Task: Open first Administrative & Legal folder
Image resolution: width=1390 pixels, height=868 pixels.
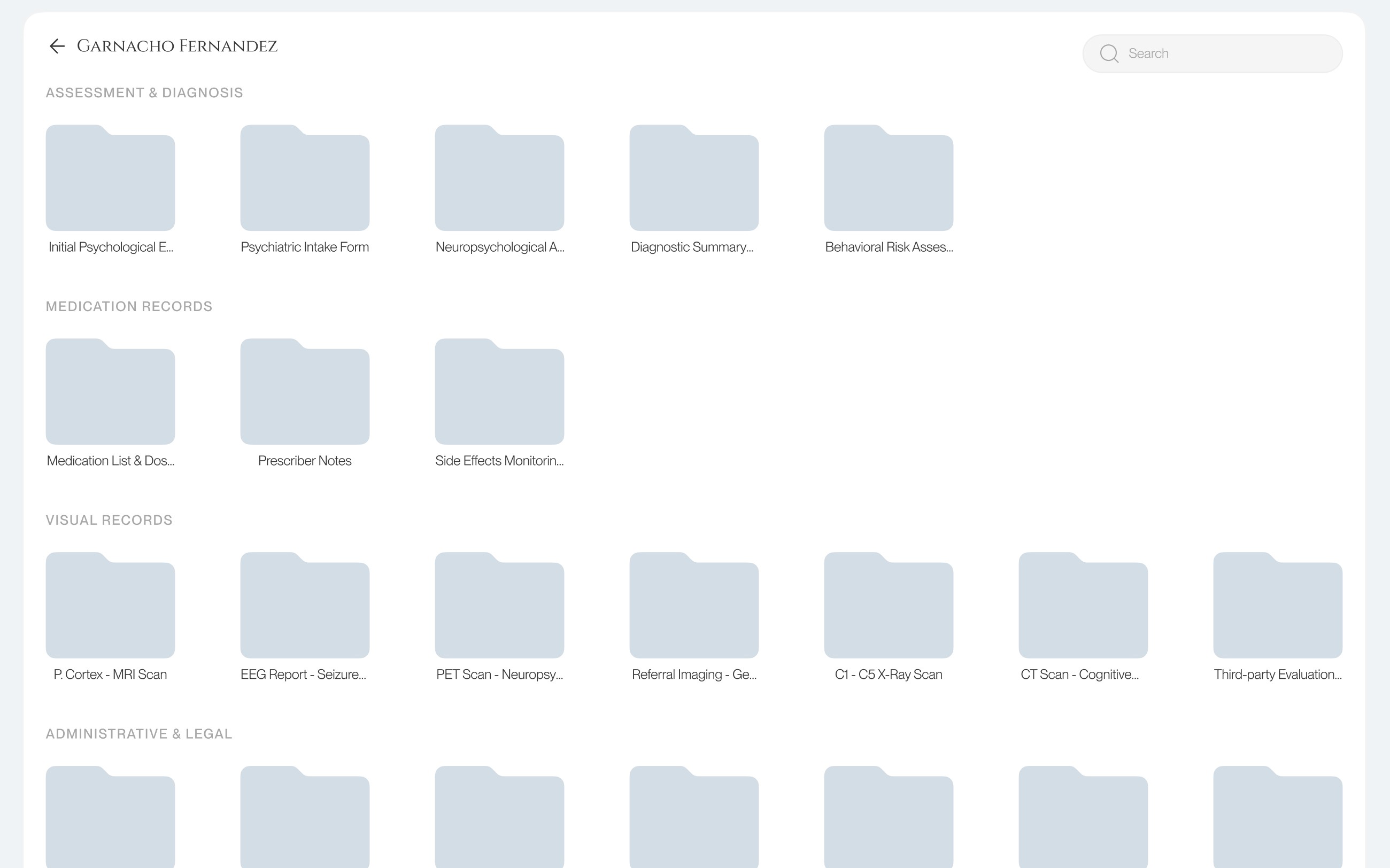Action: (x=110, y=818)
